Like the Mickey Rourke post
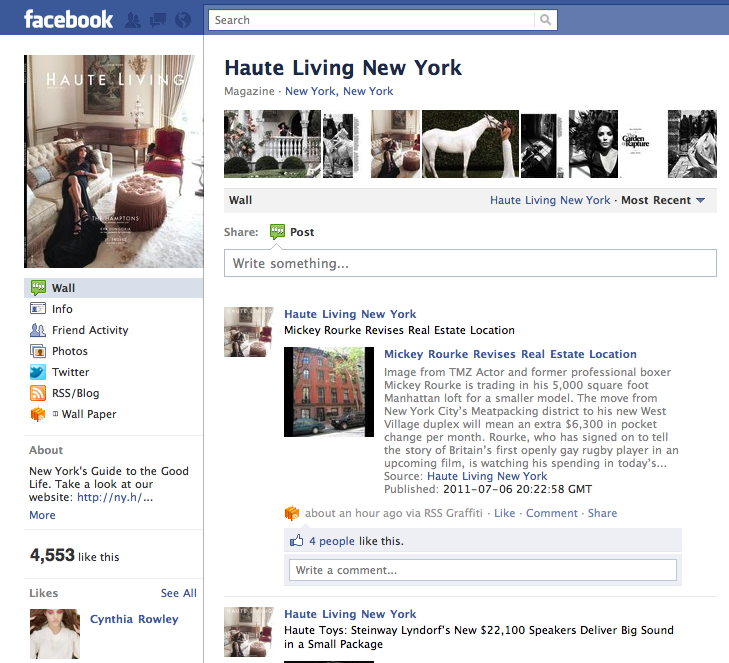The width and height of the screenshot is (729, 663). 504,513
